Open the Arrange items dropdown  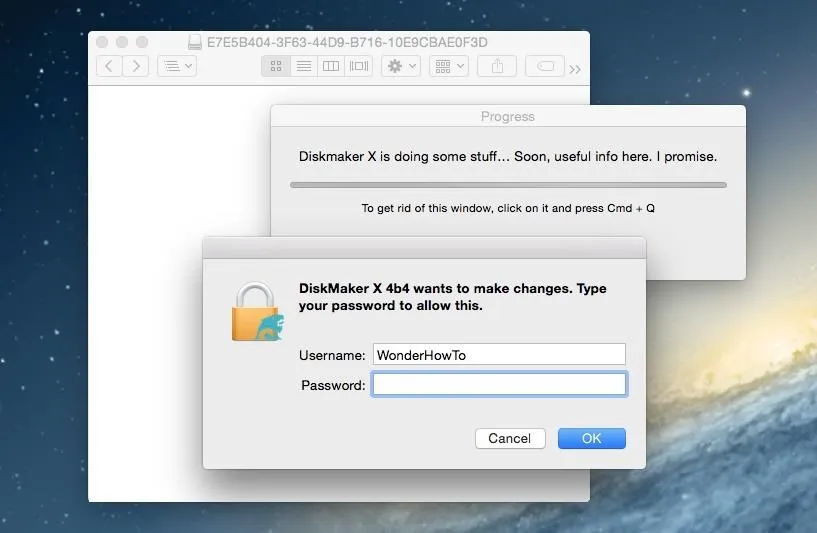[448, 66]
